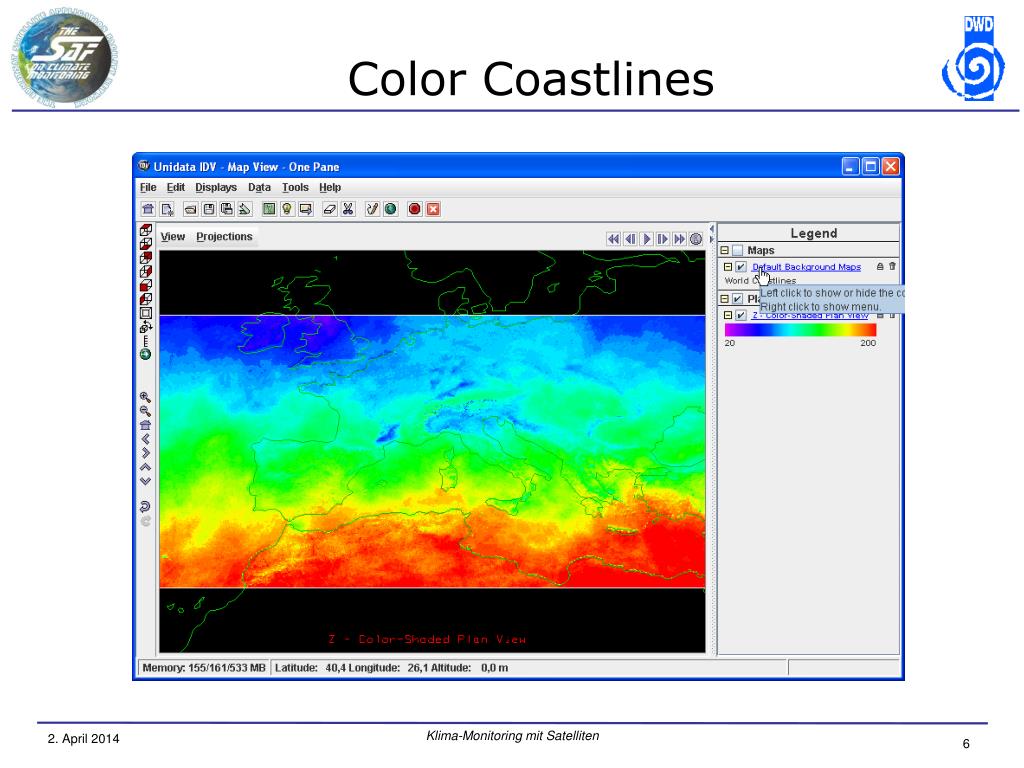Click the red circle record icon
Viewport: 1024px width, 768px height.
pos(414,209)
